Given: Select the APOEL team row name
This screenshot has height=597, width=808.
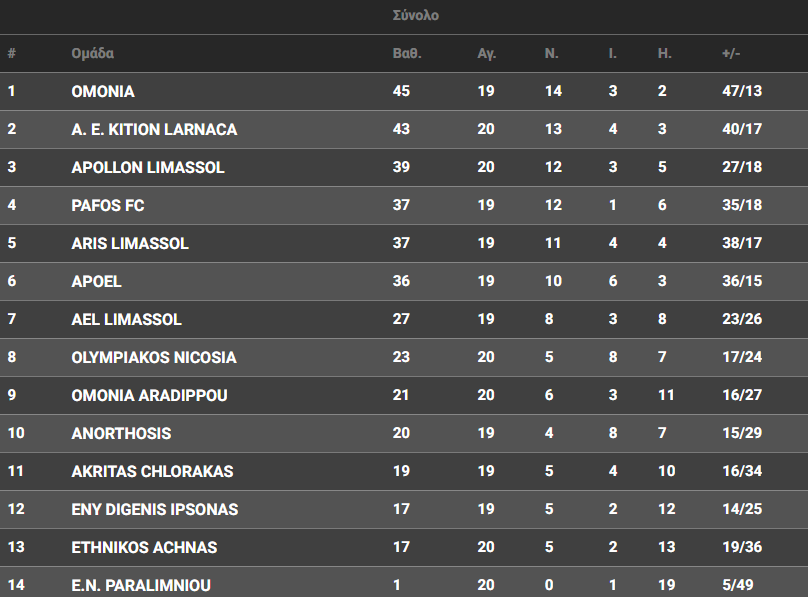Looking at the screenshot, I should click(x=97, y=281).
